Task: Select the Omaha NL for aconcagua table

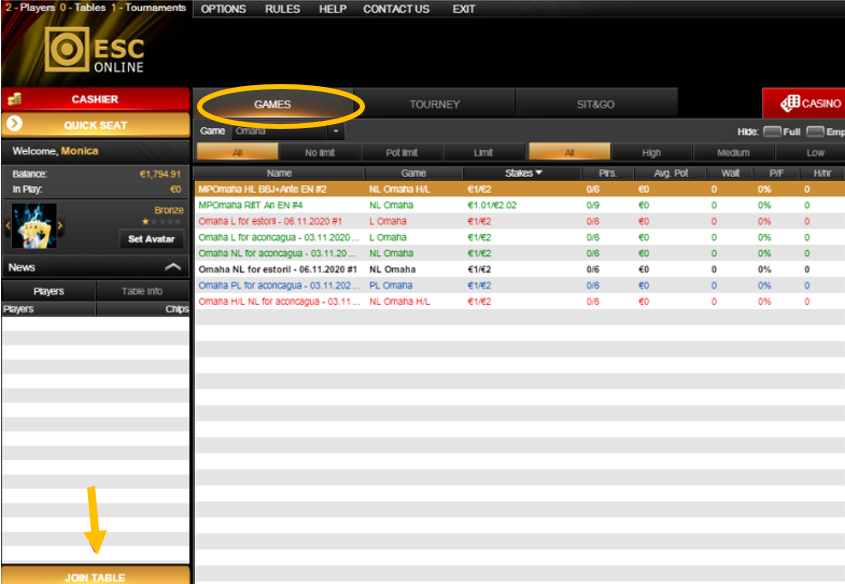Action: pos(520,253)
